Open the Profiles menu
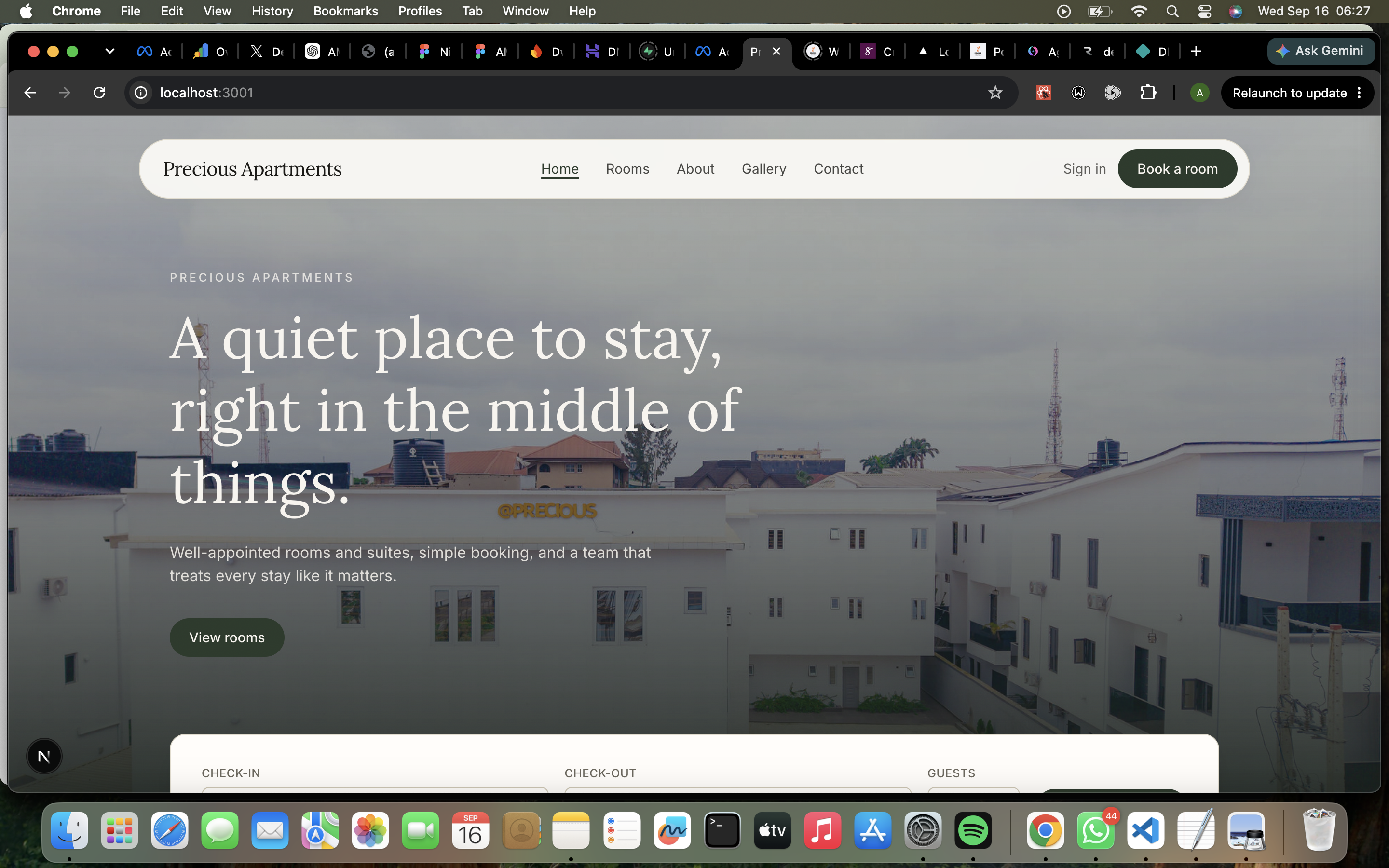Viewport: 1389px width, 868px height. [x=420, y=11]
